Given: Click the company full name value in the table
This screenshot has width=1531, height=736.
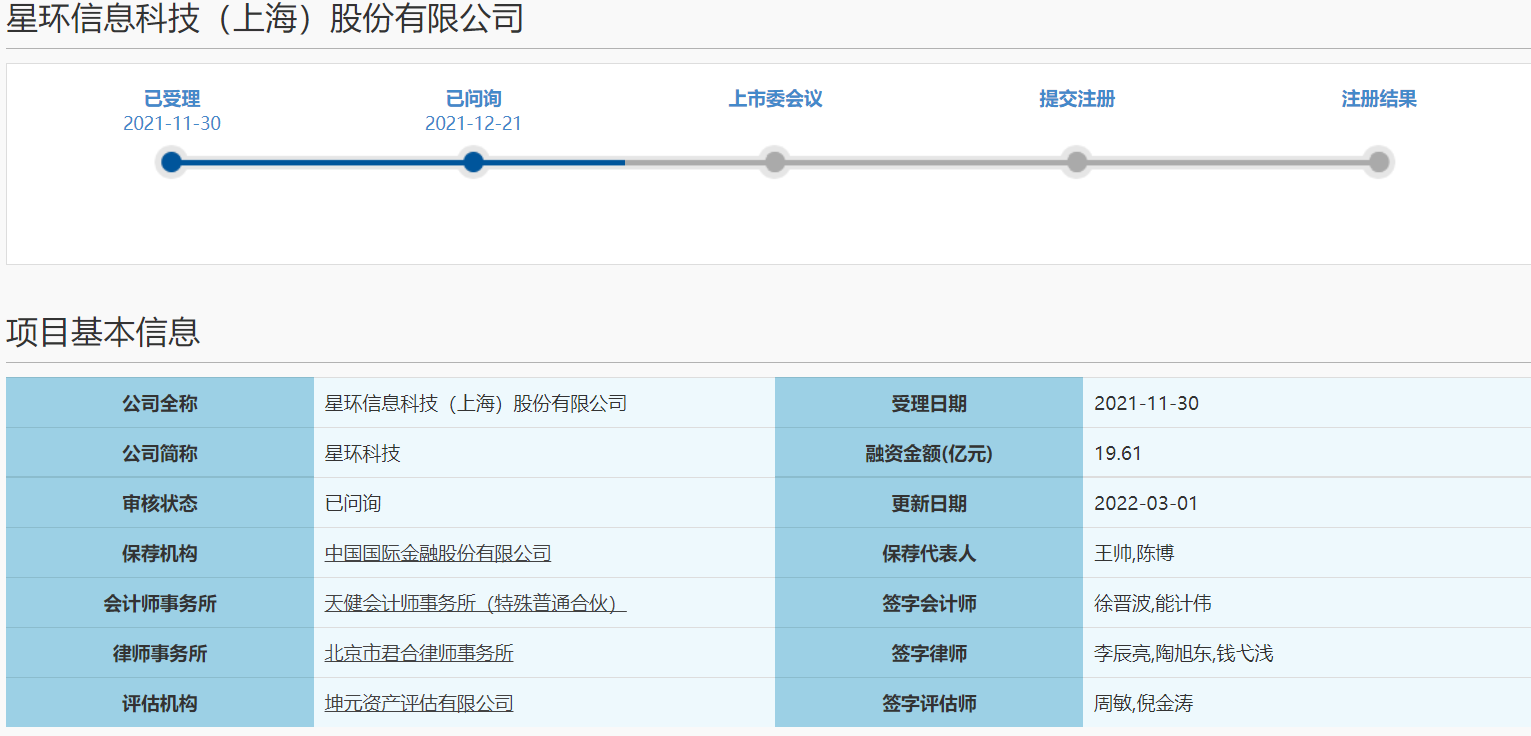Looking at the screenshot, I should pyautogui.click(x=476, y=403).
